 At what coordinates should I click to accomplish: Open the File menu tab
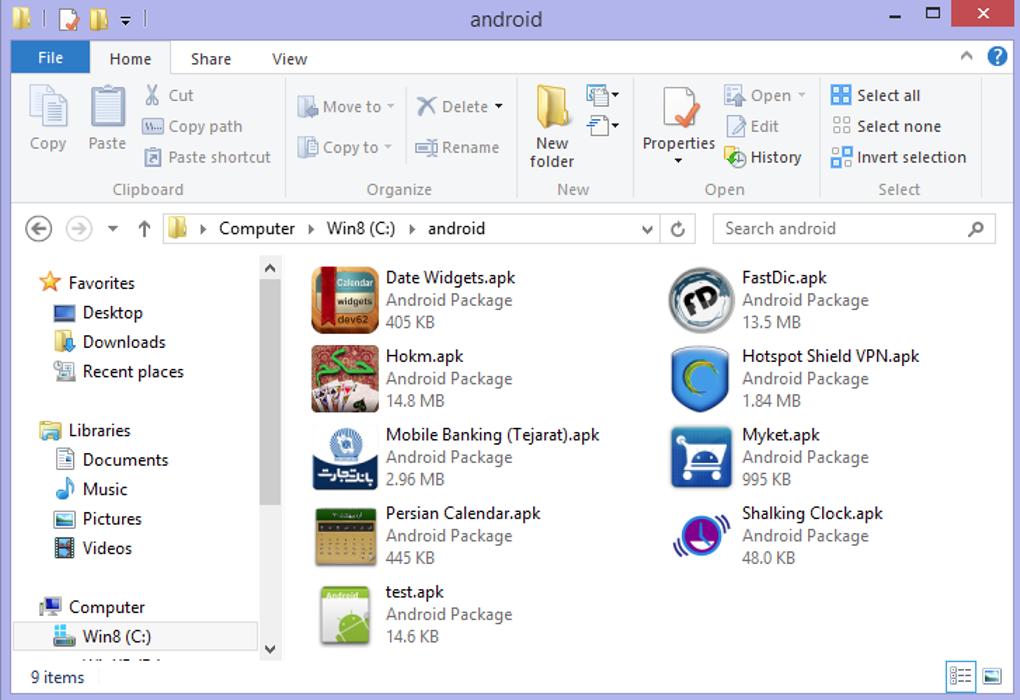pos(50,58)
